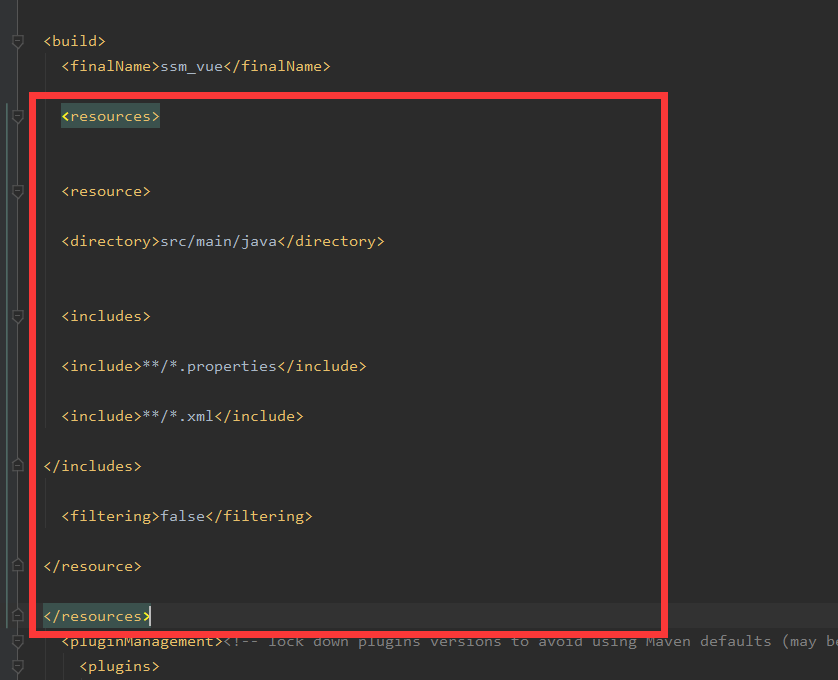Fold at the closing </includes> marker
The height and width of the screenshot is (680, 838).
18,466
